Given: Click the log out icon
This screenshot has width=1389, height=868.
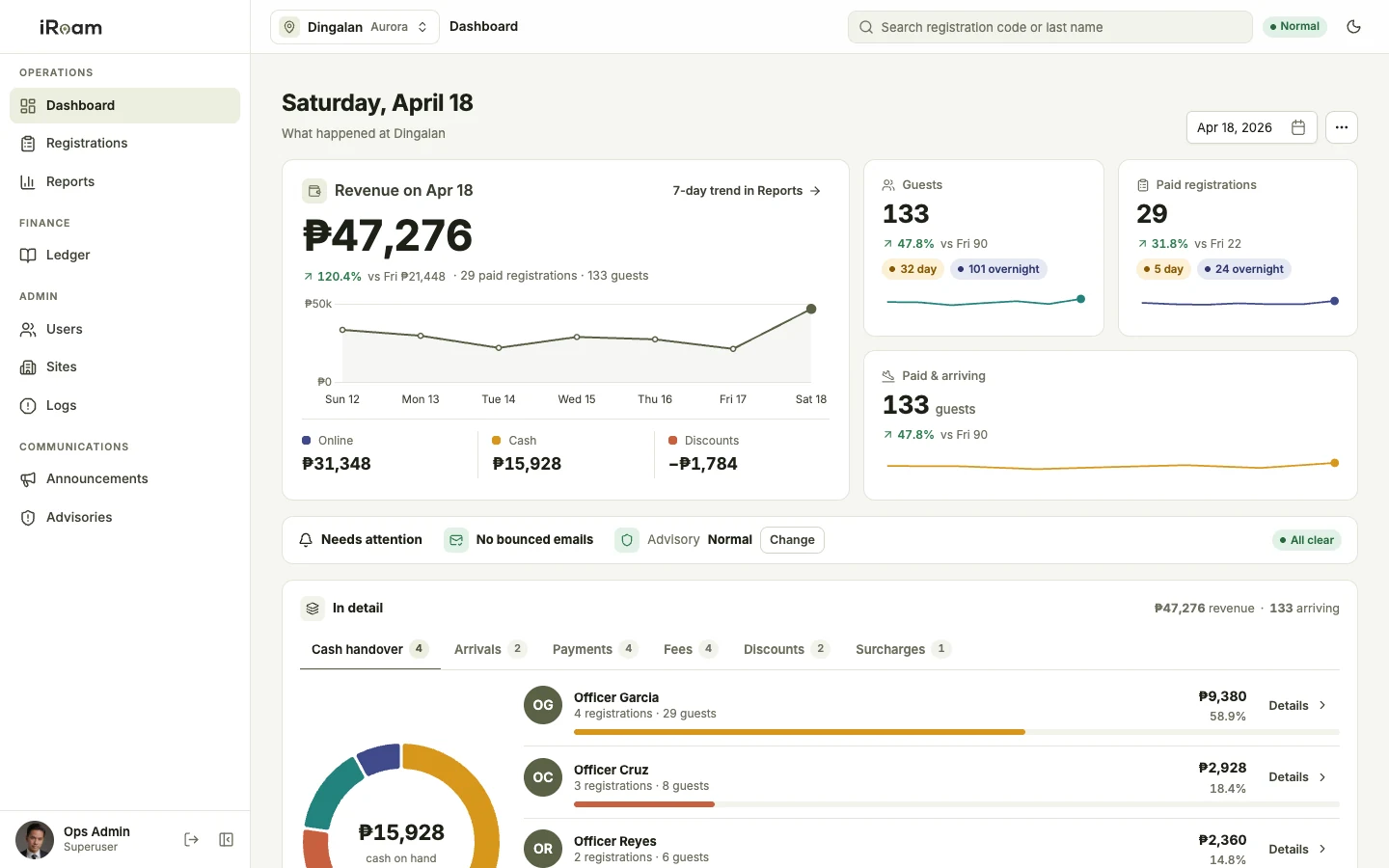Looking at the screenshot, I should 191,840.
